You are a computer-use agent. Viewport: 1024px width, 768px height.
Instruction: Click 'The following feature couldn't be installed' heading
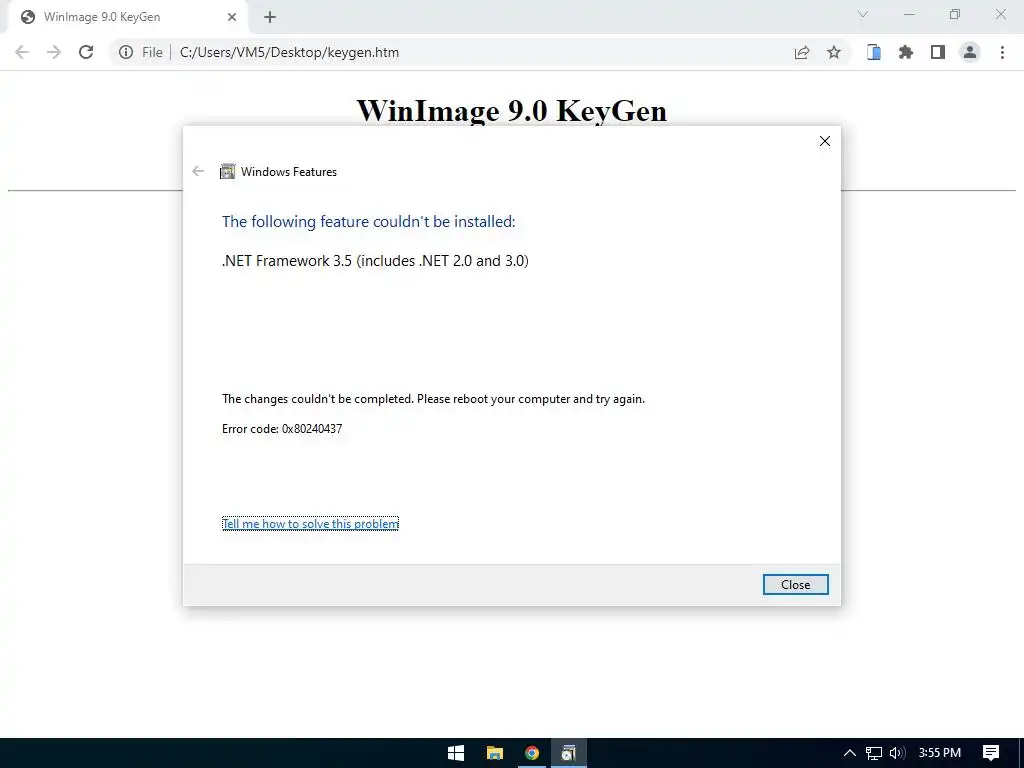click(368, 222)
